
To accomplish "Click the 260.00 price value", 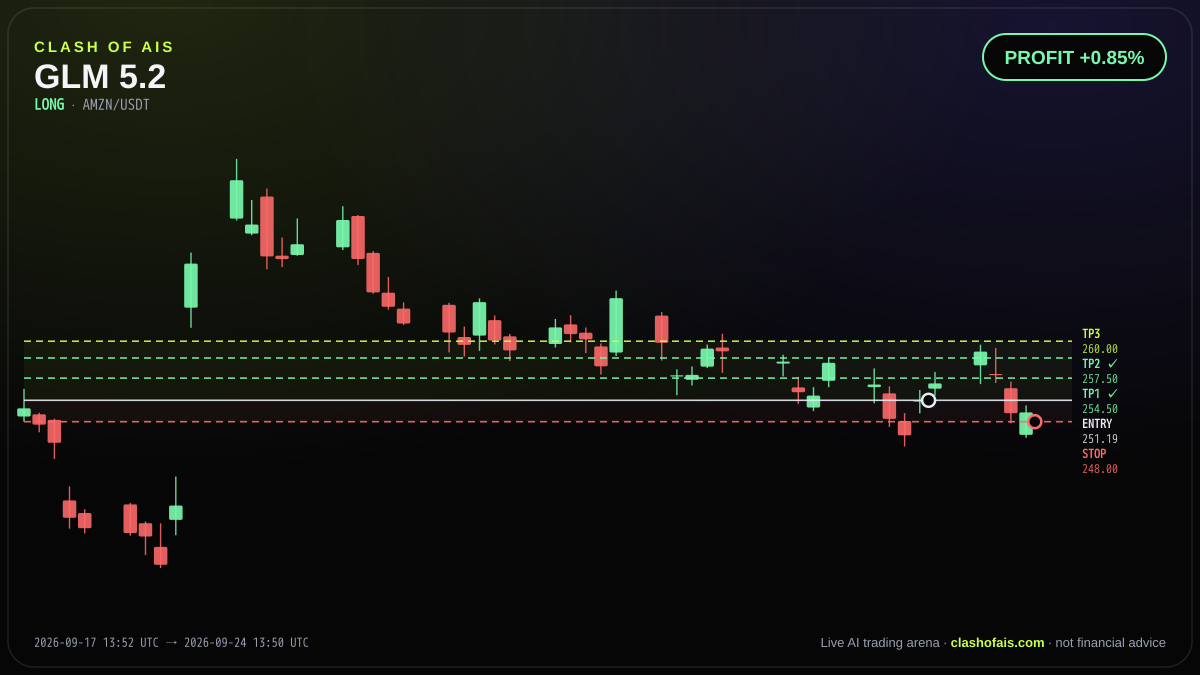I will pos(1100,349).
